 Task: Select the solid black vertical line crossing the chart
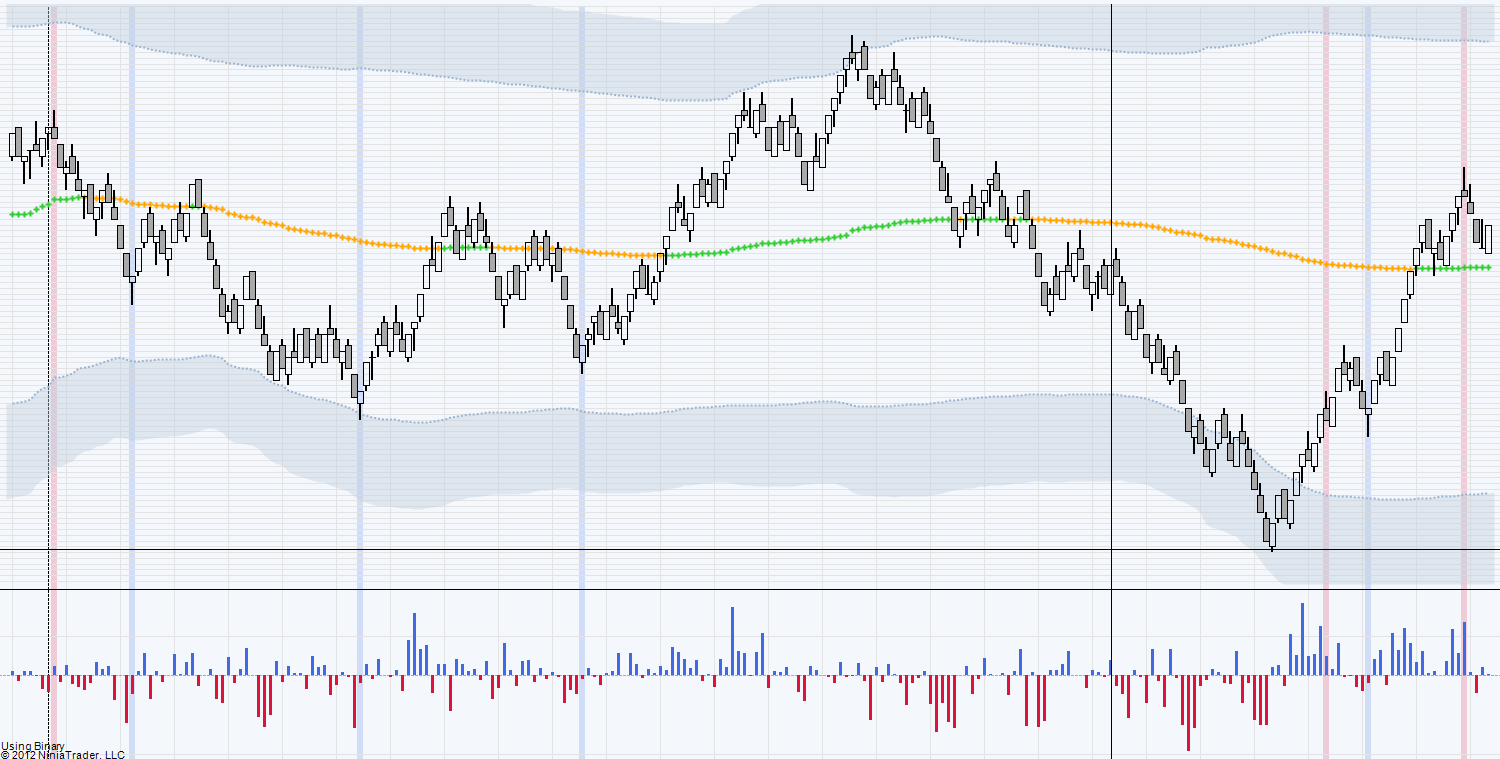click(x=1112, y=380)
